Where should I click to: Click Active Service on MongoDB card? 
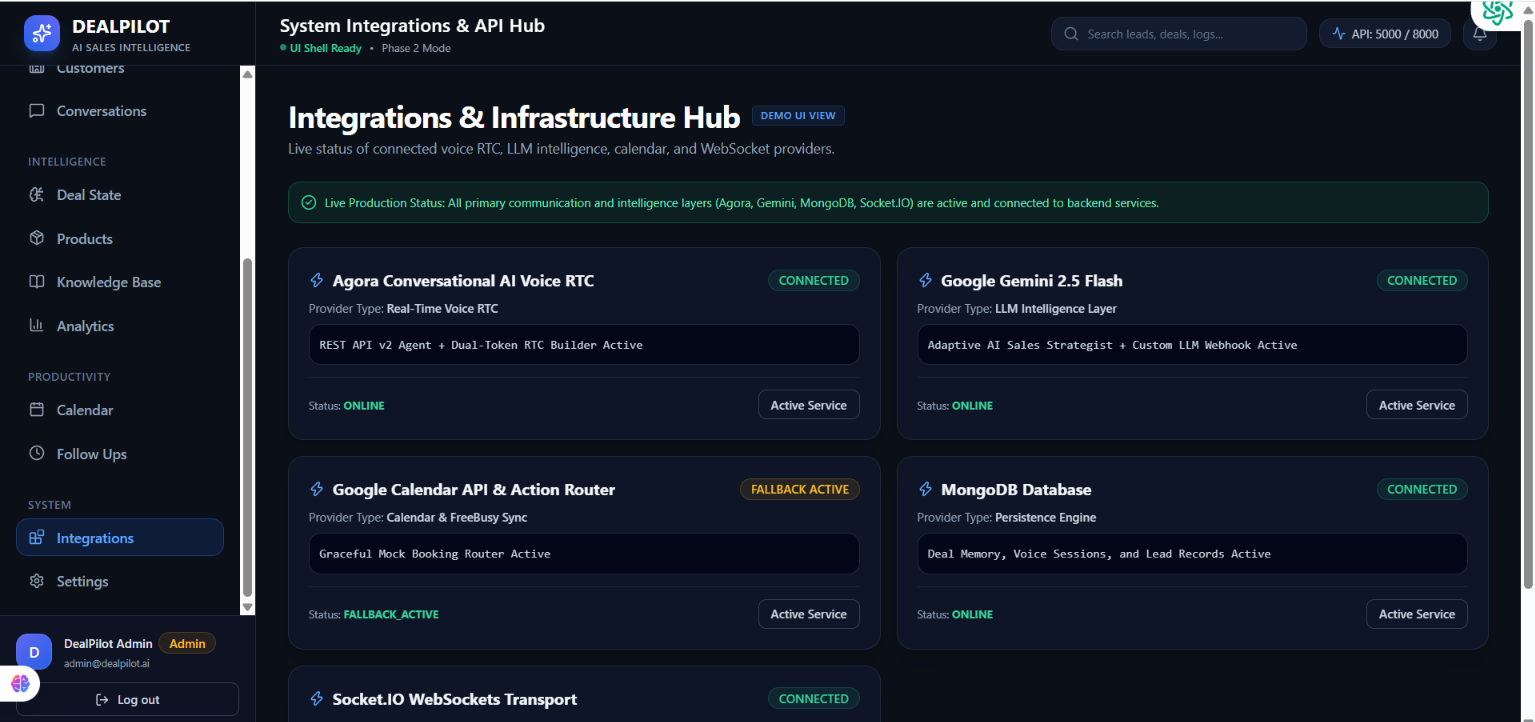1416,614
